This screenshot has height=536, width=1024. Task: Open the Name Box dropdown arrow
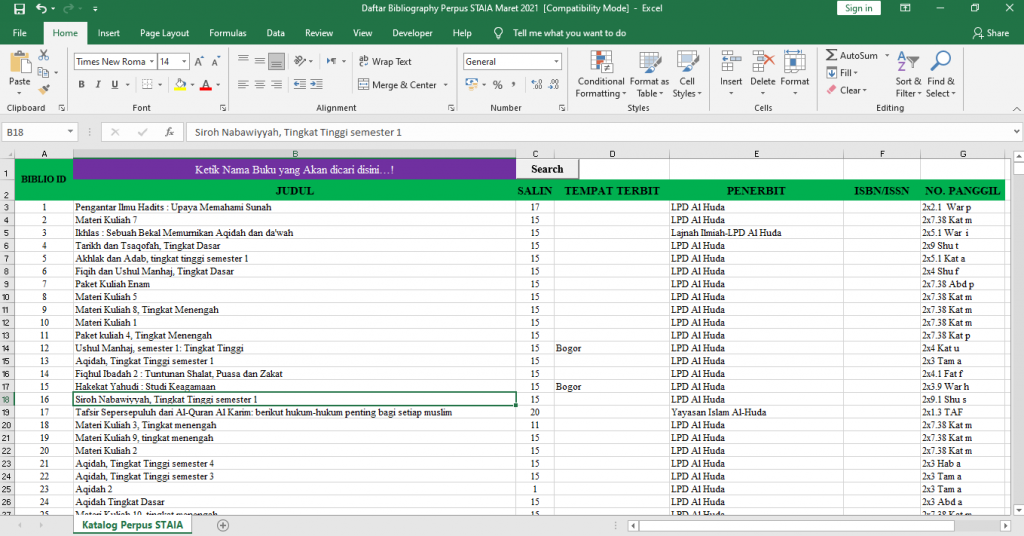(70, 132)
